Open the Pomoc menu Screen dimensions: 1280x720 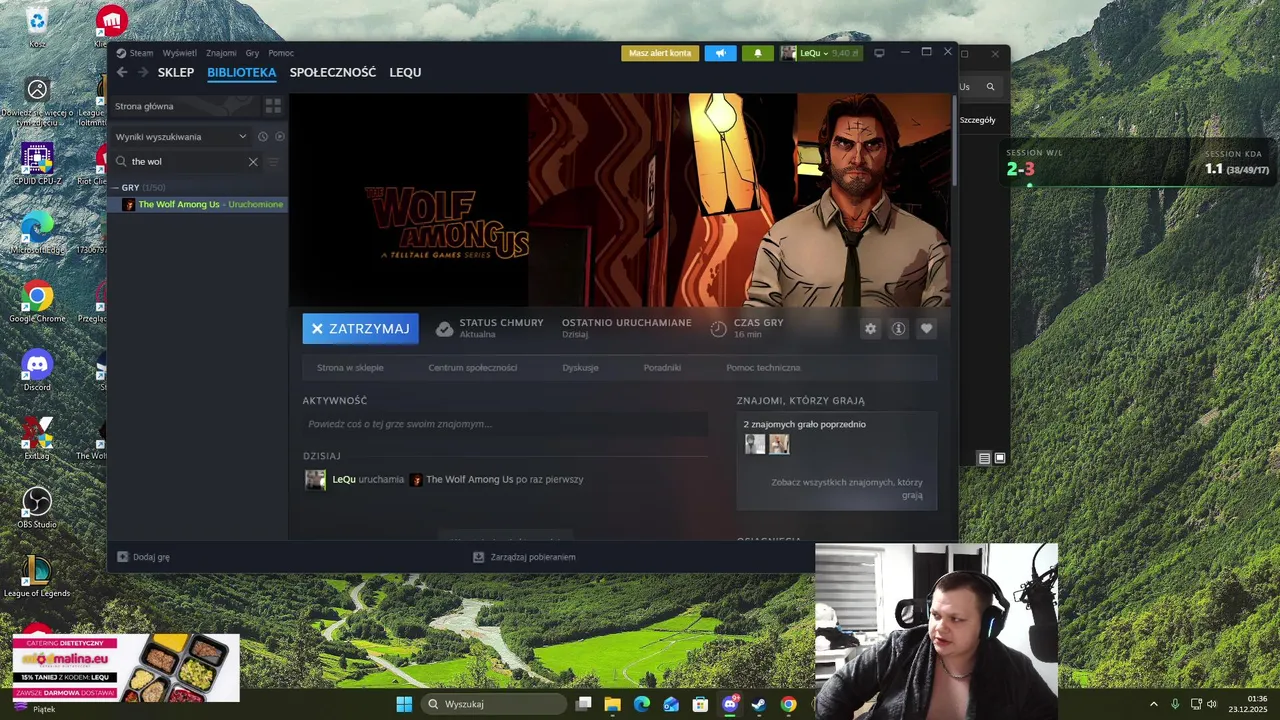coord(281,53)
